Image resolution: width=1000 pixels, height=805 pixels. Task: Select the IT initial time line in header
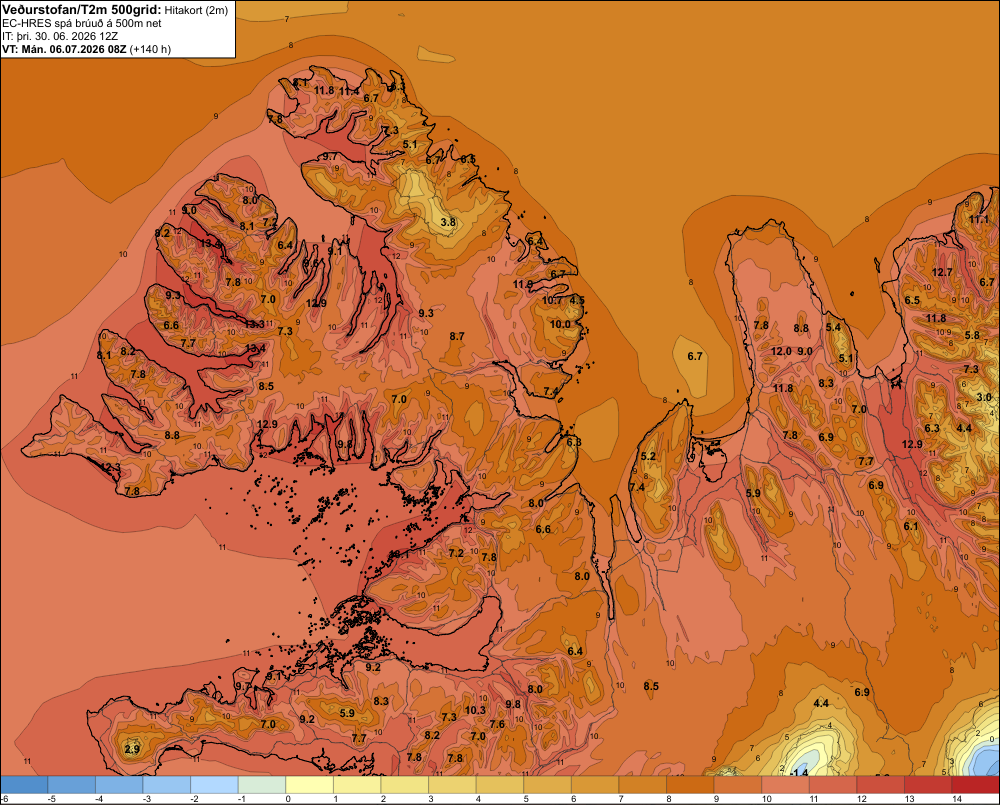pos(70,36)
